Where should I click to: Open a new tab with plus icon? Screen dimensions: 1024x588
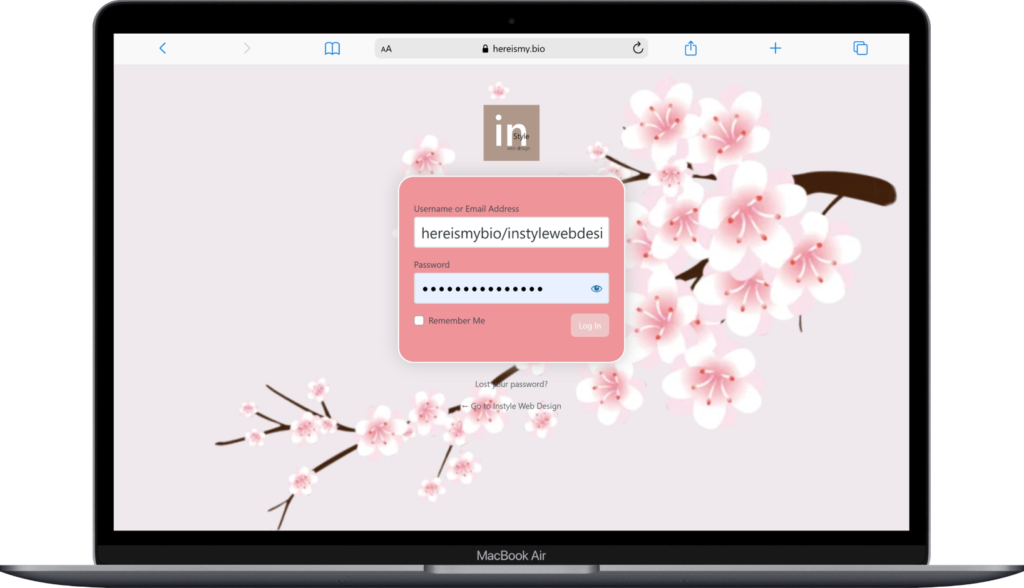pyautogui.click(x=775, y=48)
